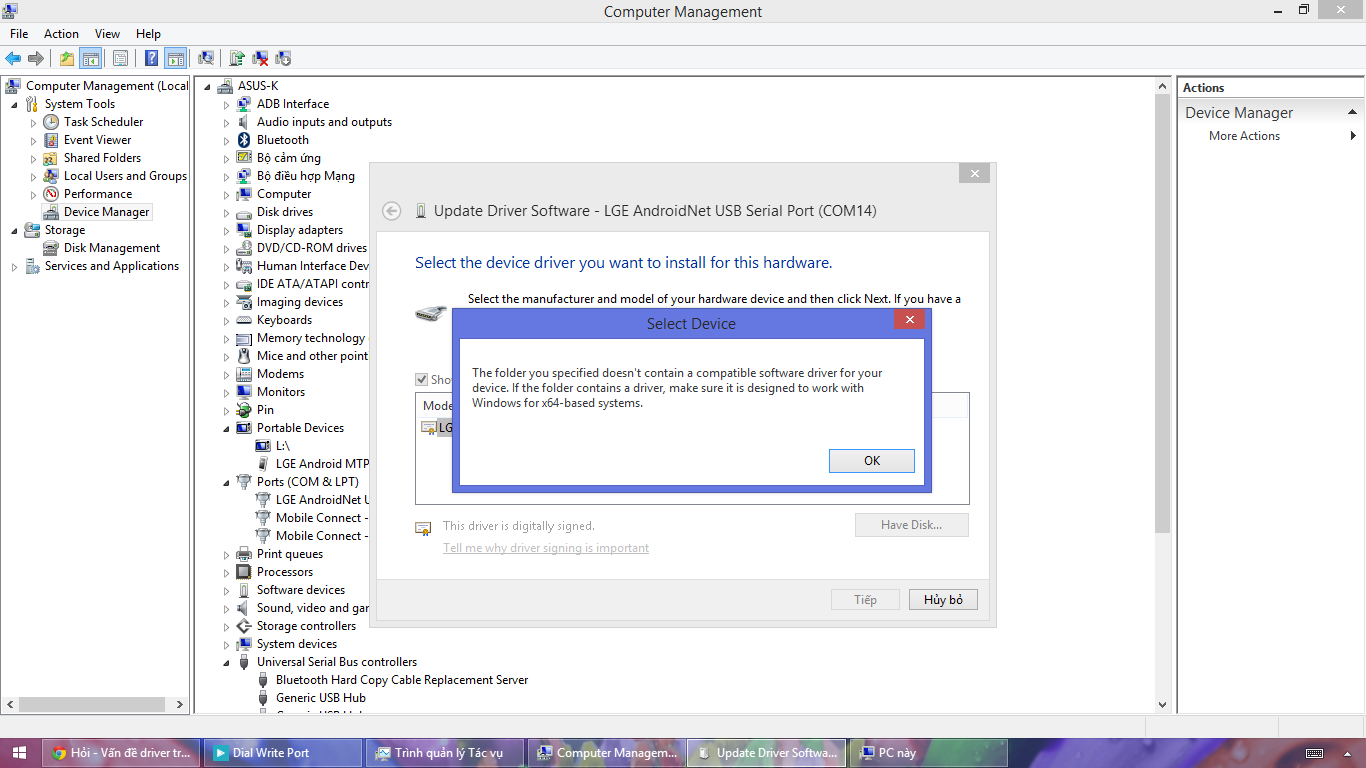Screen dimensions: 1366x768
Task: Switch to Dial Write Port taskbar item
Action: click(282, 753)
